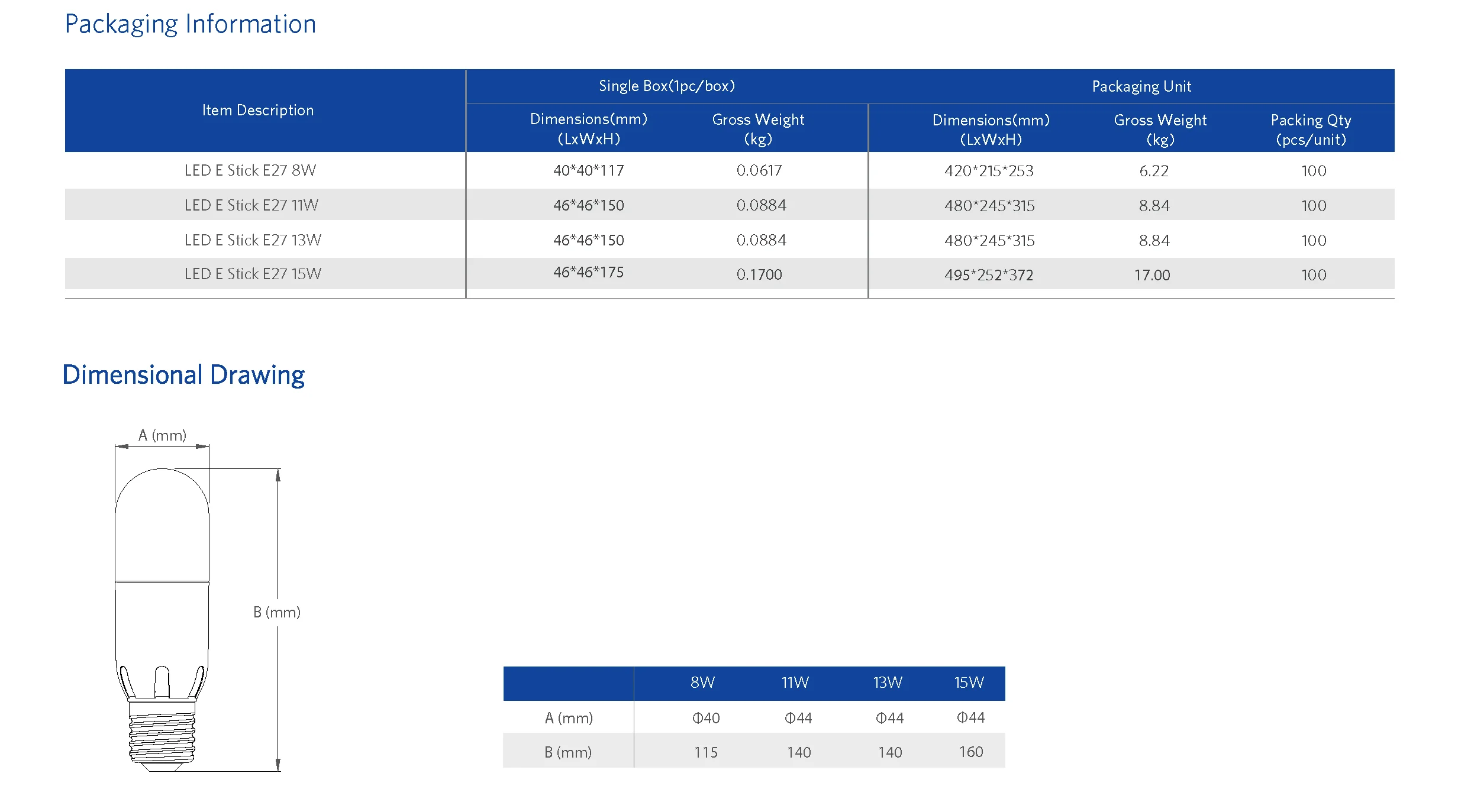The image size is (1458, 812).
Task: Click the 160 value in the B (mm) row
Action: click(970, 752)
